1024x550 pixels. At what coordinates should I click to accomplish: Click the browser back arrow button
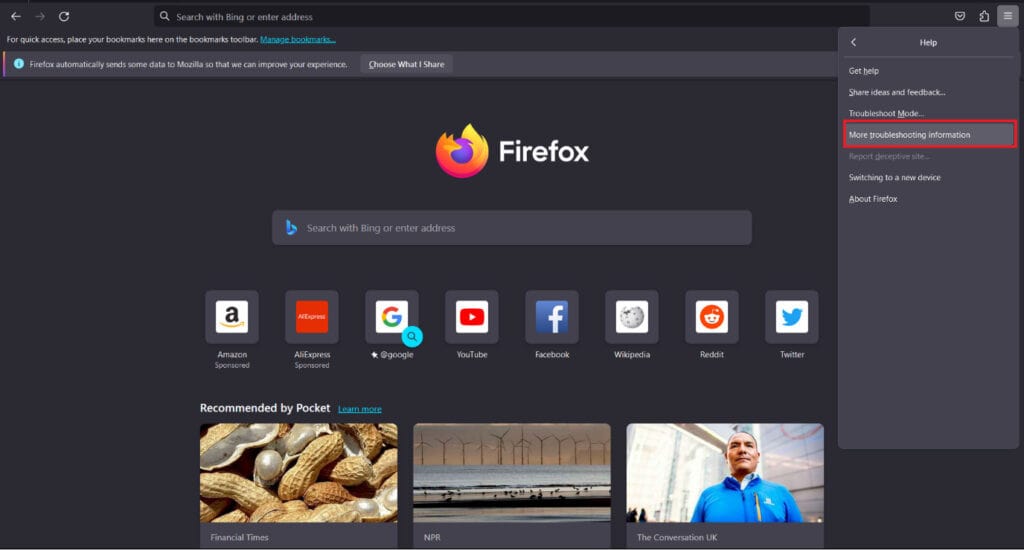click(x=16, y=16)
